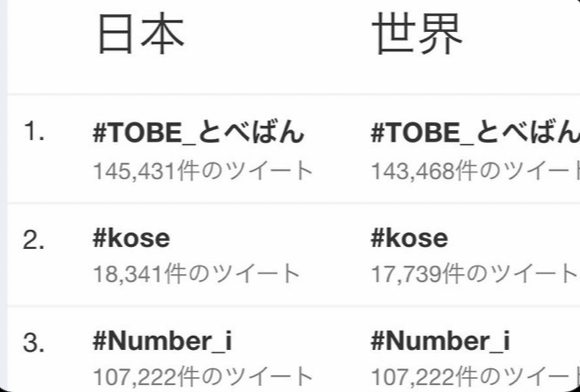Select rank number 1.
This screenshot has height=392, width=580.
[34, 132]
